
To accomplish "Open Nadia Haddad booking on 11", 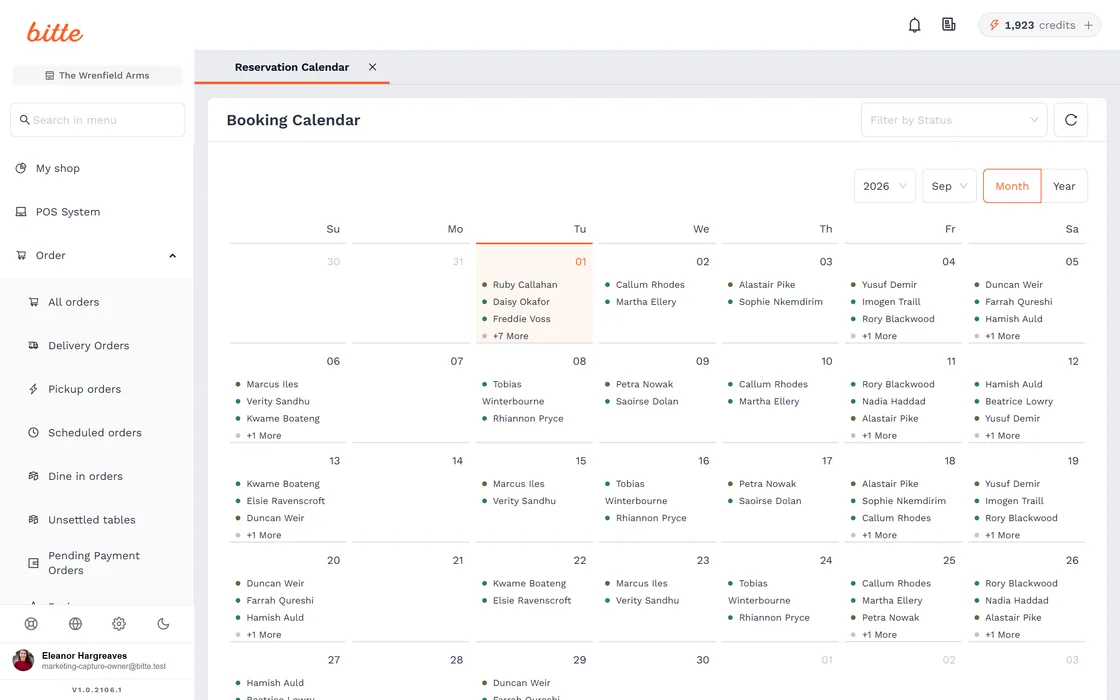I will (x=894, y=401).
